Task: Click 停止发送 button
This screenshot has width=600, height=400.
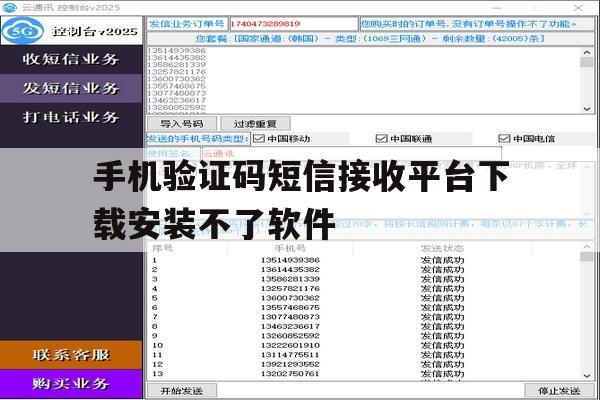Action: point(559,391)
